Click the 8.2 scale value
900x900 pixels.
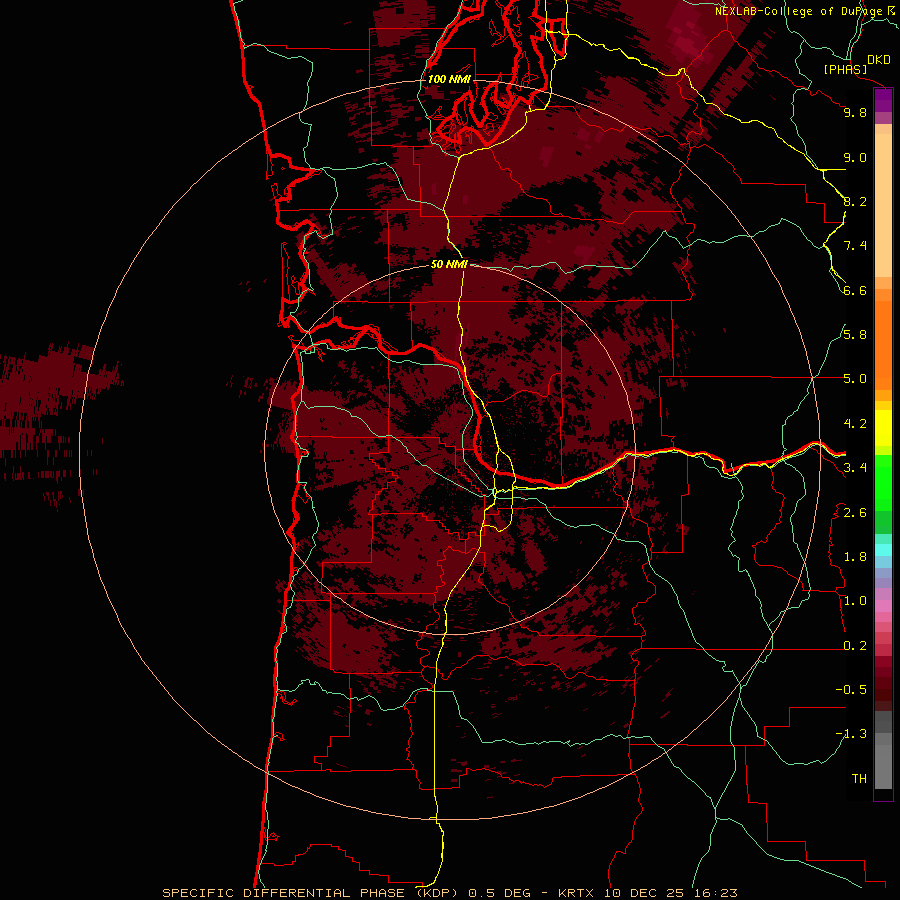tap(855, 201)
